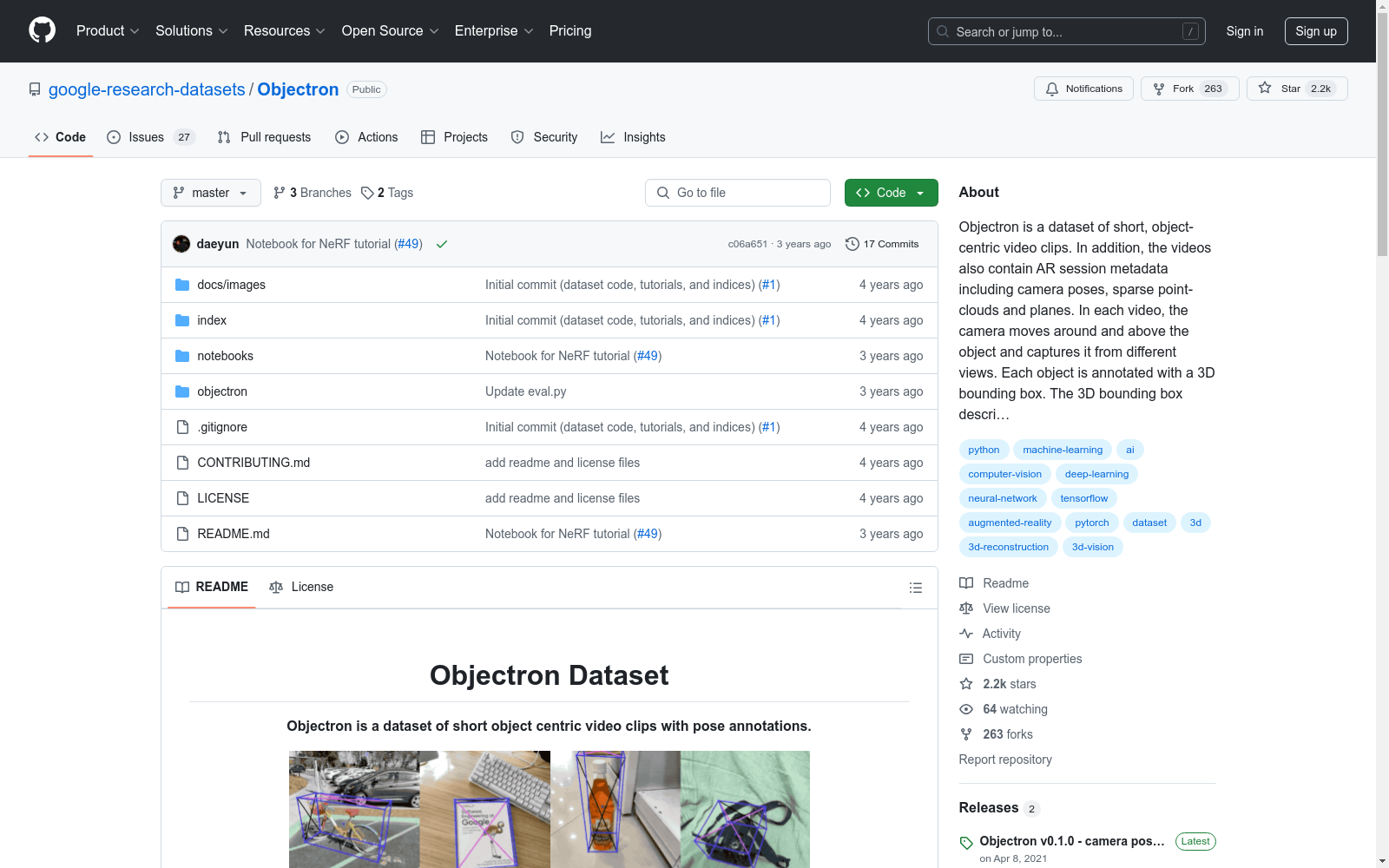Open the 17 Commits history link
The width and height of the screenshot is (1389, 868).
882,244
